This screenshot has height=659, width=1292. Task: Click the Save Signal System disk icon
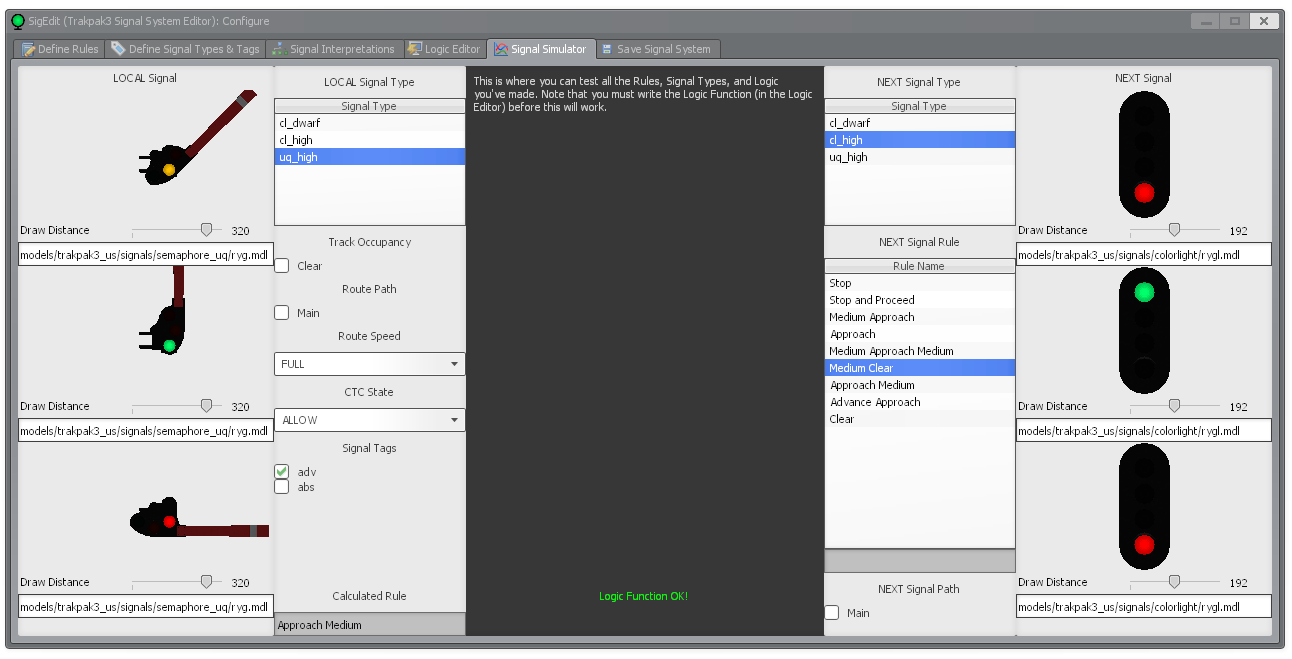click(x=607, y=49)
